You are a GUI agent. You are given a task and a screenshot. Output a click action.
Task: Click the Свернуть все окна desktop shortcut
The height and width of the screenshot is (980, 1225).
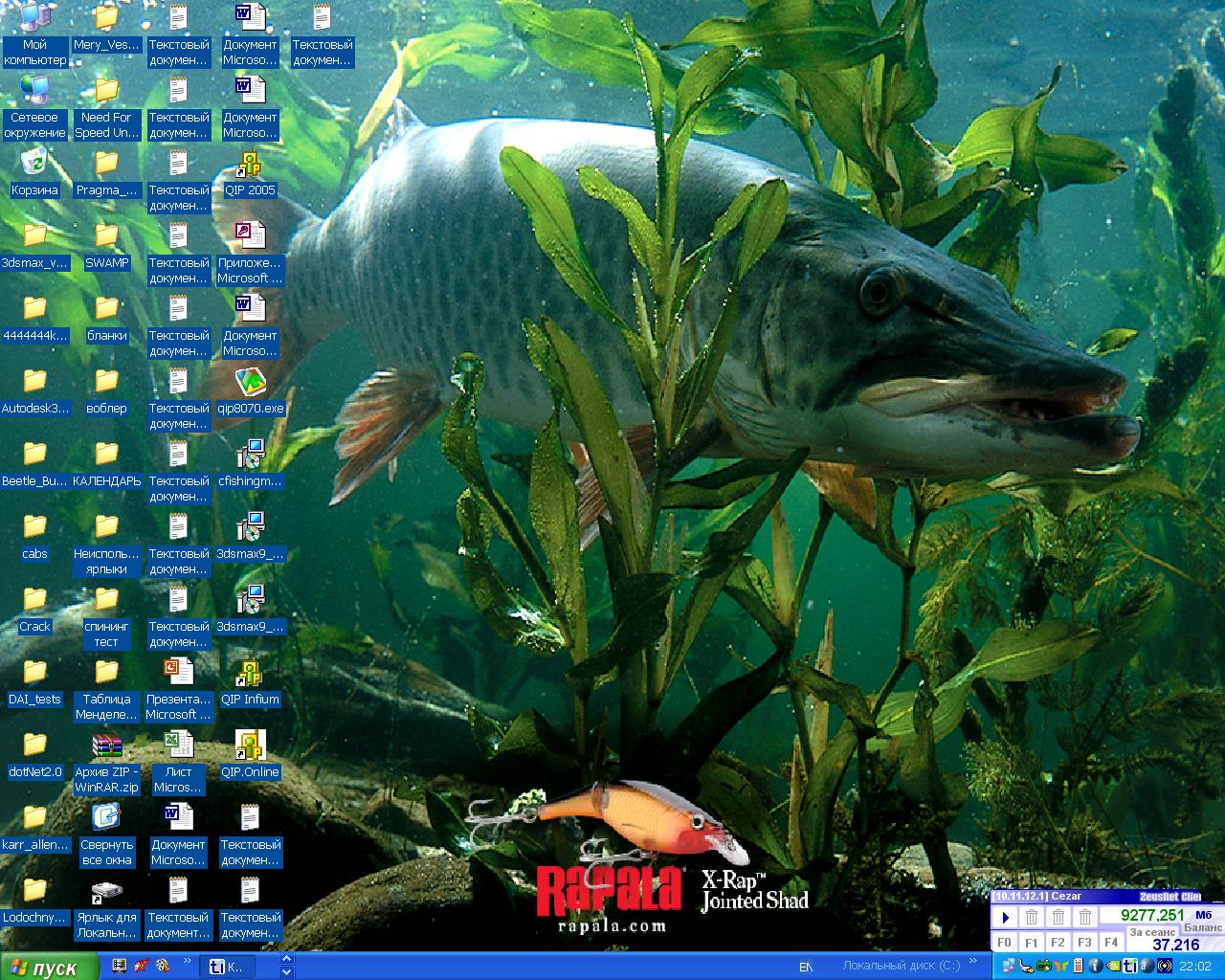tap(106, 819)
